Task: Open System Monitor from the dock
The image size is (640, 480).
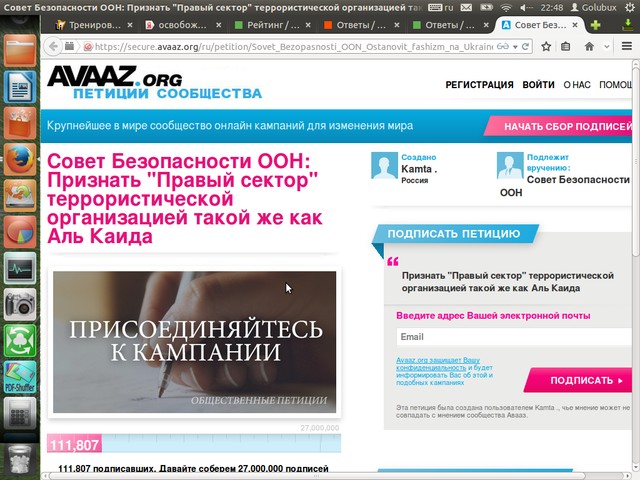Action: [x=20, y=268]
